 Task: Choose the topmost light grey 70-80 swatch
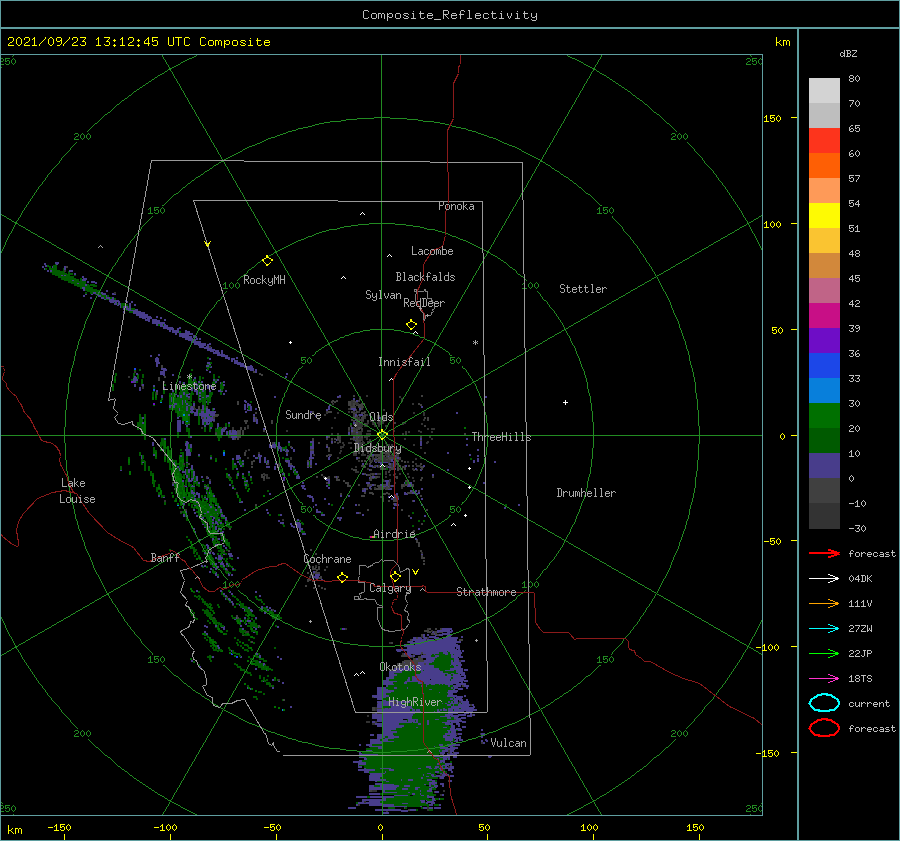pyautogui.click(x=824, y=91)
